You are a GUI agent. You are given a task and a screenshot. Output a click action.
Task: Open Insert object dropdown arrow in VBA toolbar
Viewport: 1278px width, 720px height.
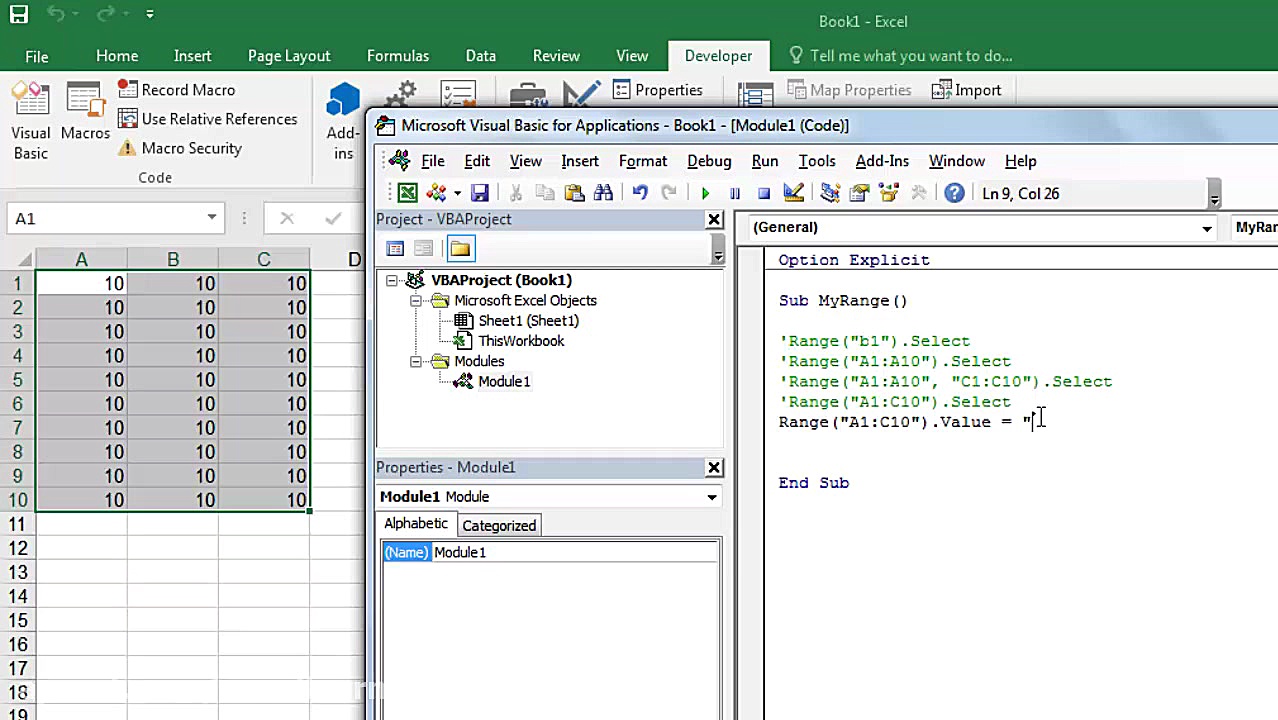(457, 193)
